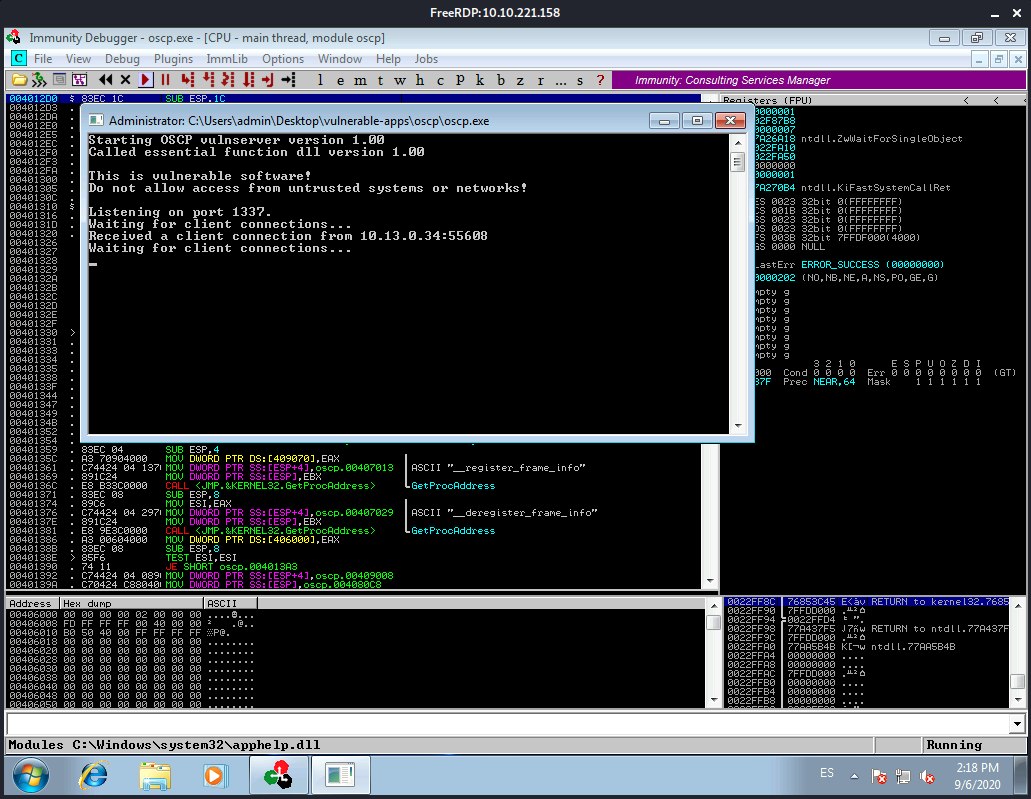Show CPU window with c button

[x=440, y=80]
